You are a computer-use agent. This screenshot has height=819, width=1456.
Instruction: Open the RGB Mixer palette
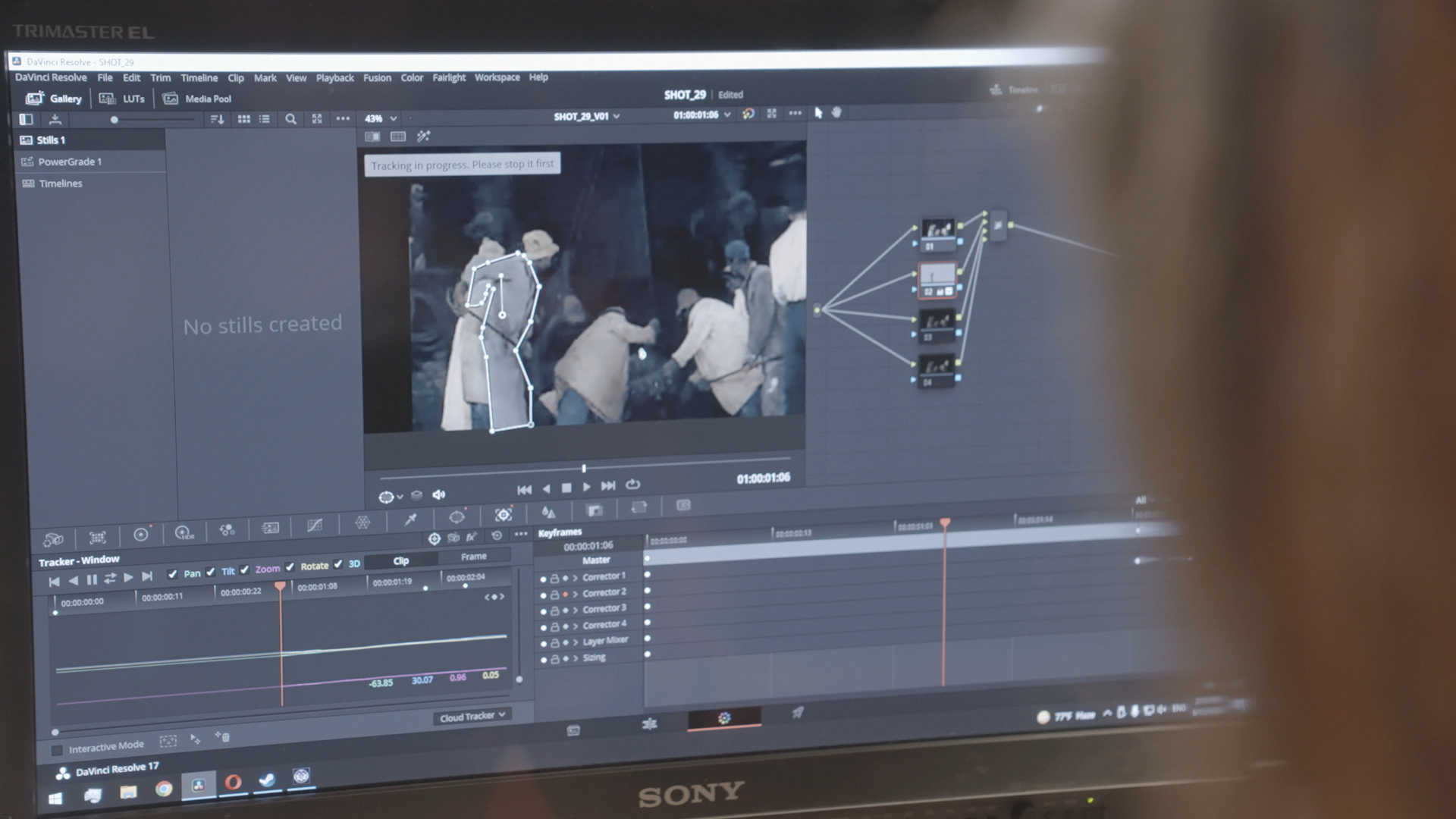pyautogui.click(x=227, y=531)
